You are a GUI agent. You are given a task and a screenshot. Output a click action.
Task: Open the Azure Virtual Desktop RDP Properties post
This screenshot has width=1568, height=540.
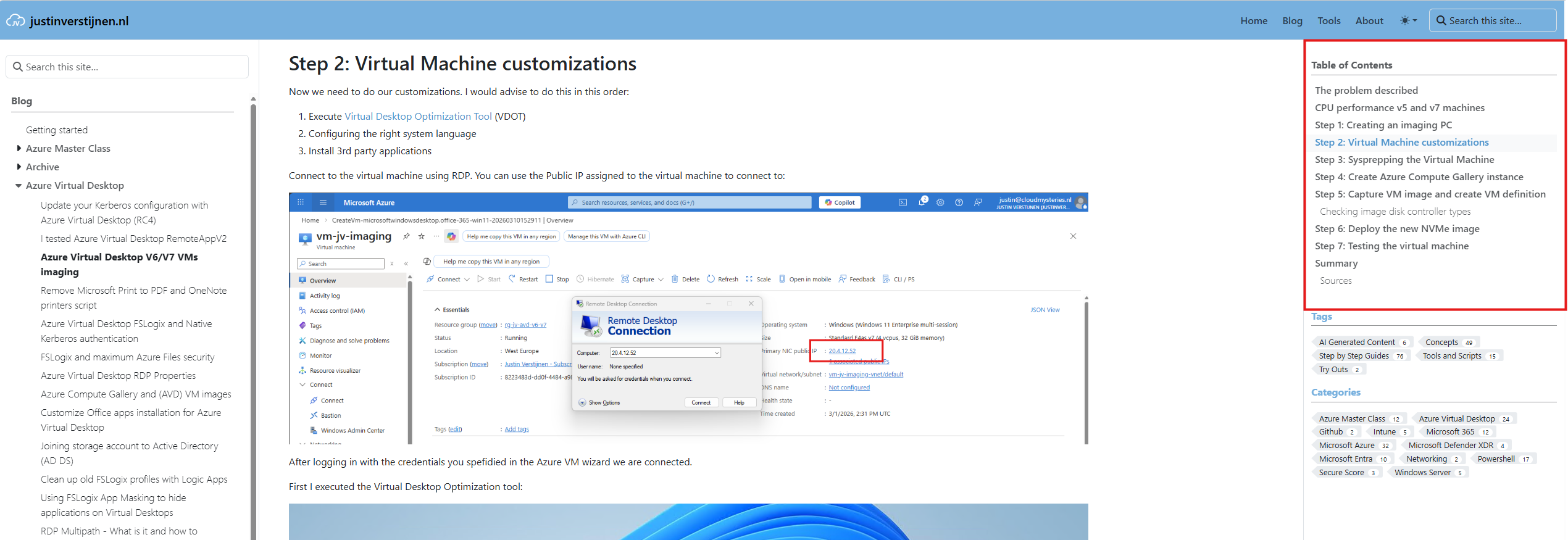[118, 375]
